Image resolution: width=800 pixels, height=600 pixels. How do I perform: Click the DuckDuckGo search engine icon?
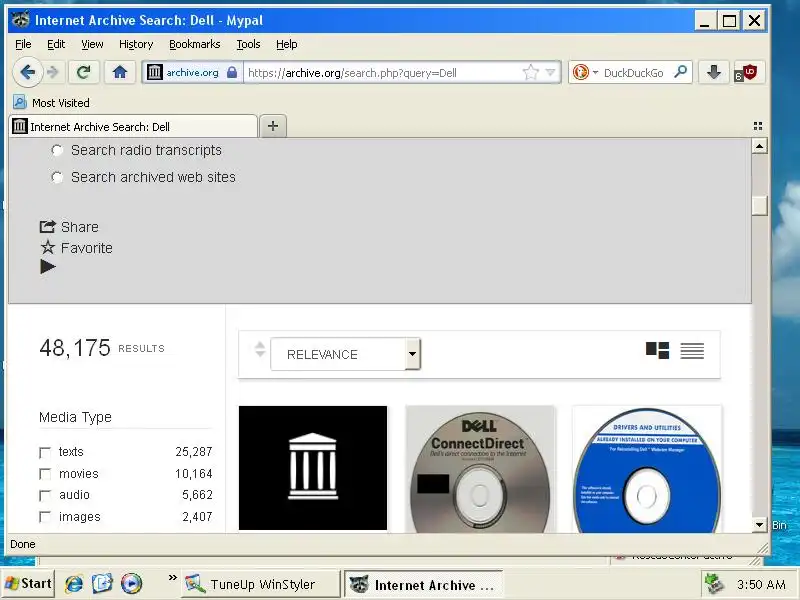click(581, 72)
